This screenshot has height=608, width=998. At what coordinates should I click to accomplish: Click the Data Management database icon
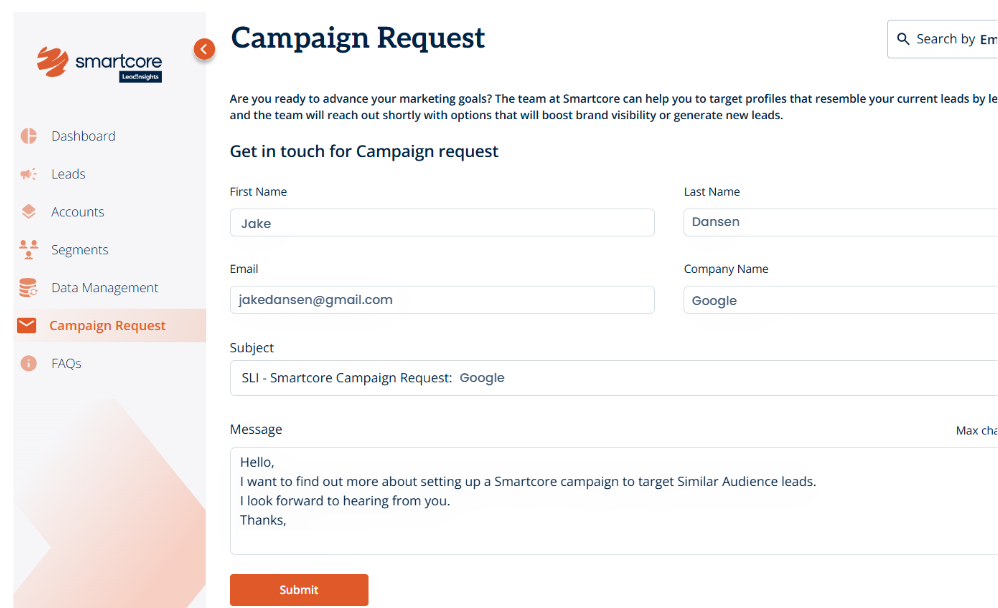pyautogui.click(x=28, y=288)
